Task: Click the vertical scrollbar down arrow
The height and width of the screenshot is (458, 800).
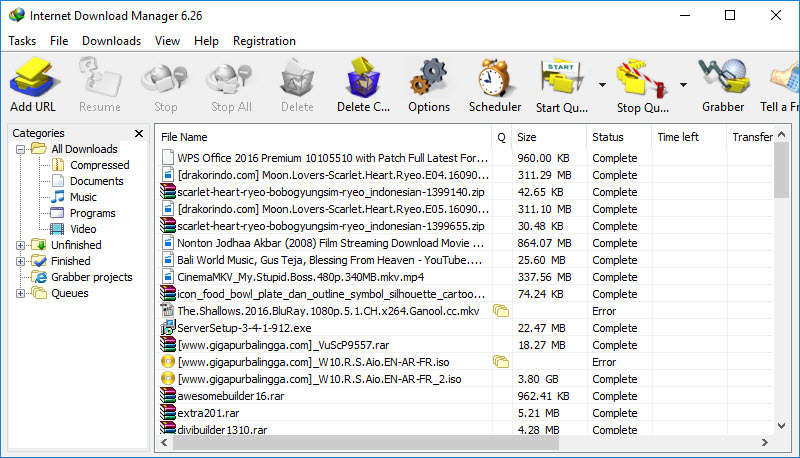Action: [782, 426]
